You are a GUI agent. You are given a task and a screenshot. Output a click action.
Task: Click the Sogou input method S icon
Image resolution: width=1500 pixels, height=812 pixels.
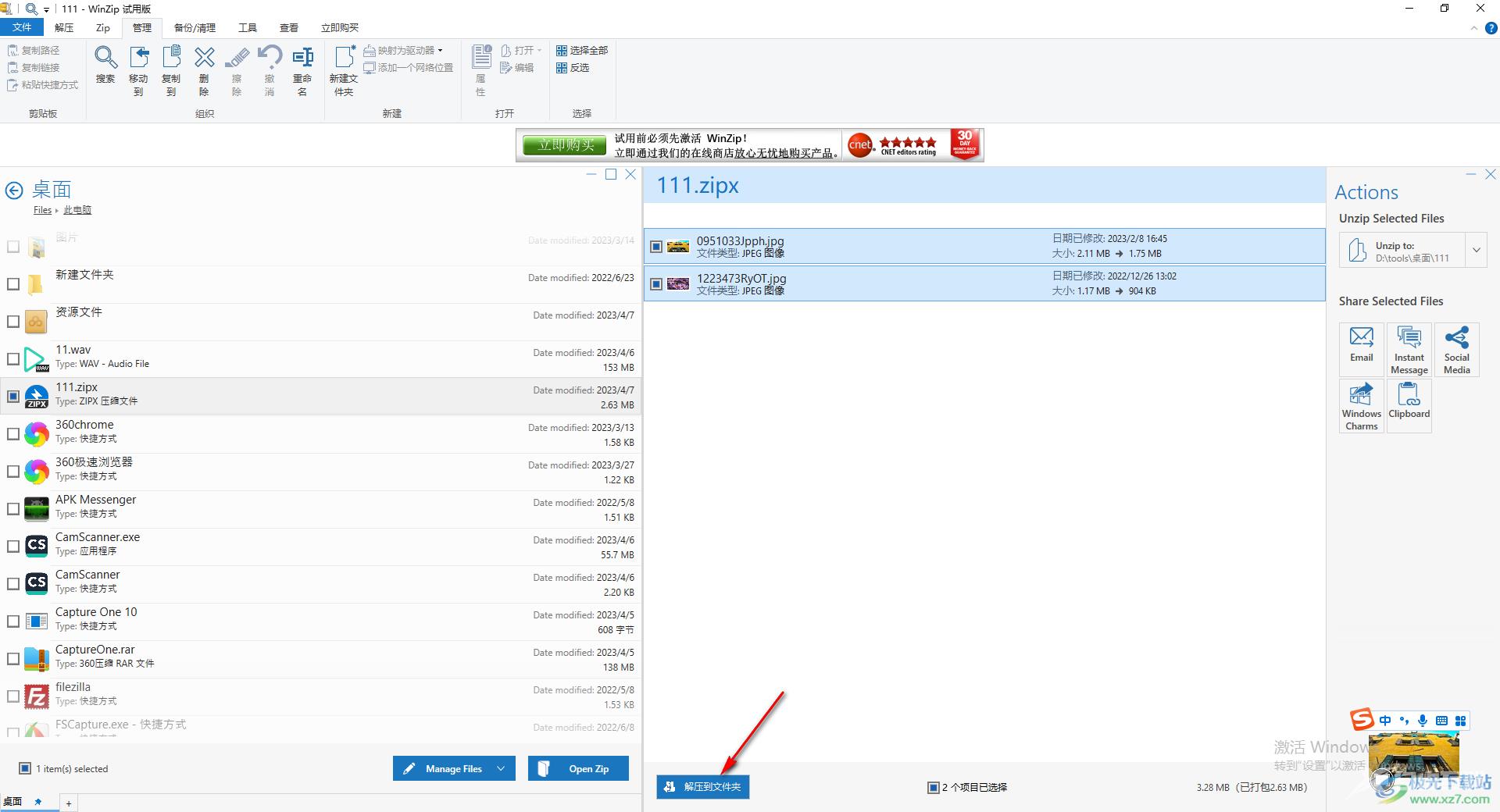pyautogui.click(x=1362, y=719)
